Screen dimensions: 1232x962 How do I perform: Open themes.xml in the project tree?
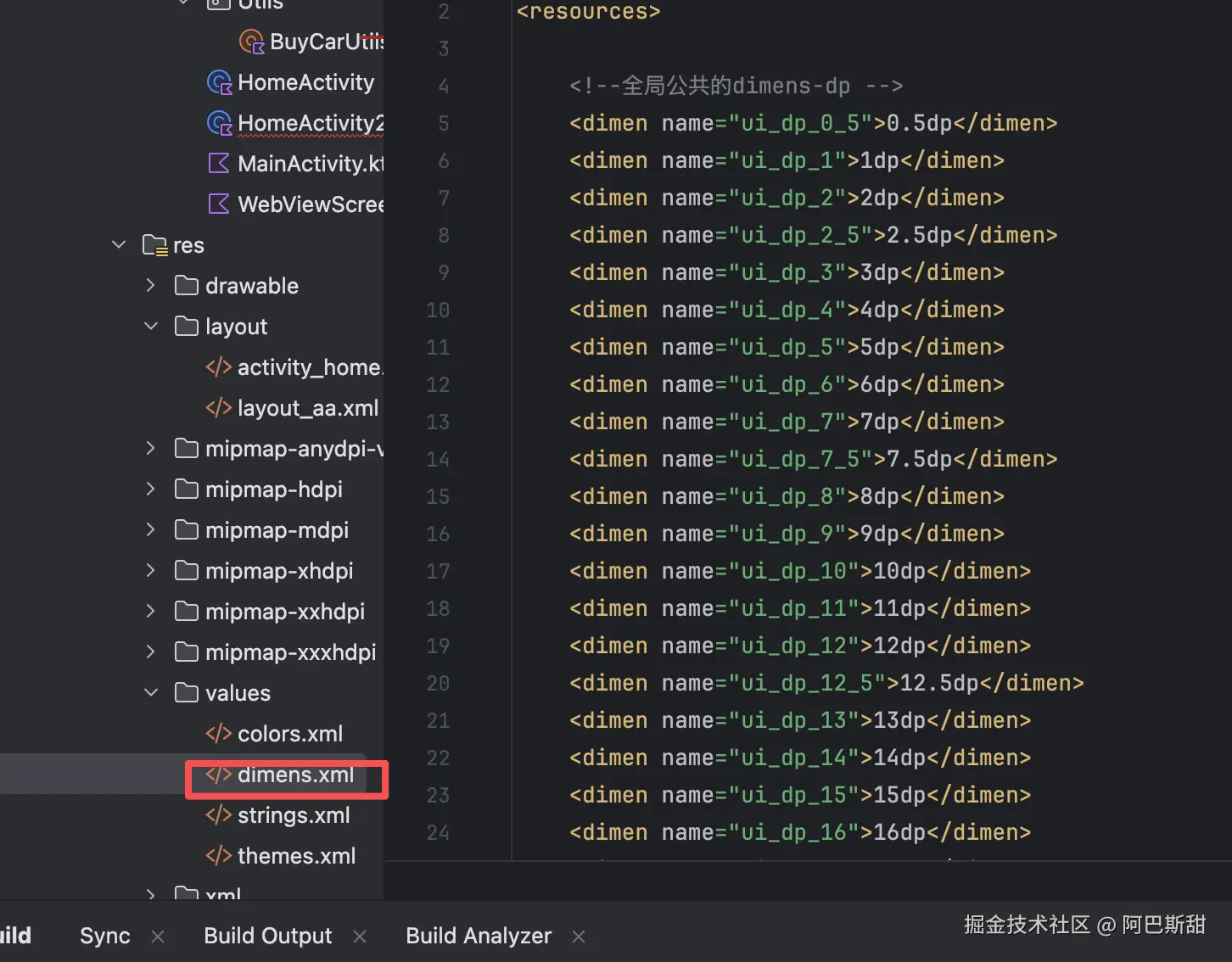(296, 856)
